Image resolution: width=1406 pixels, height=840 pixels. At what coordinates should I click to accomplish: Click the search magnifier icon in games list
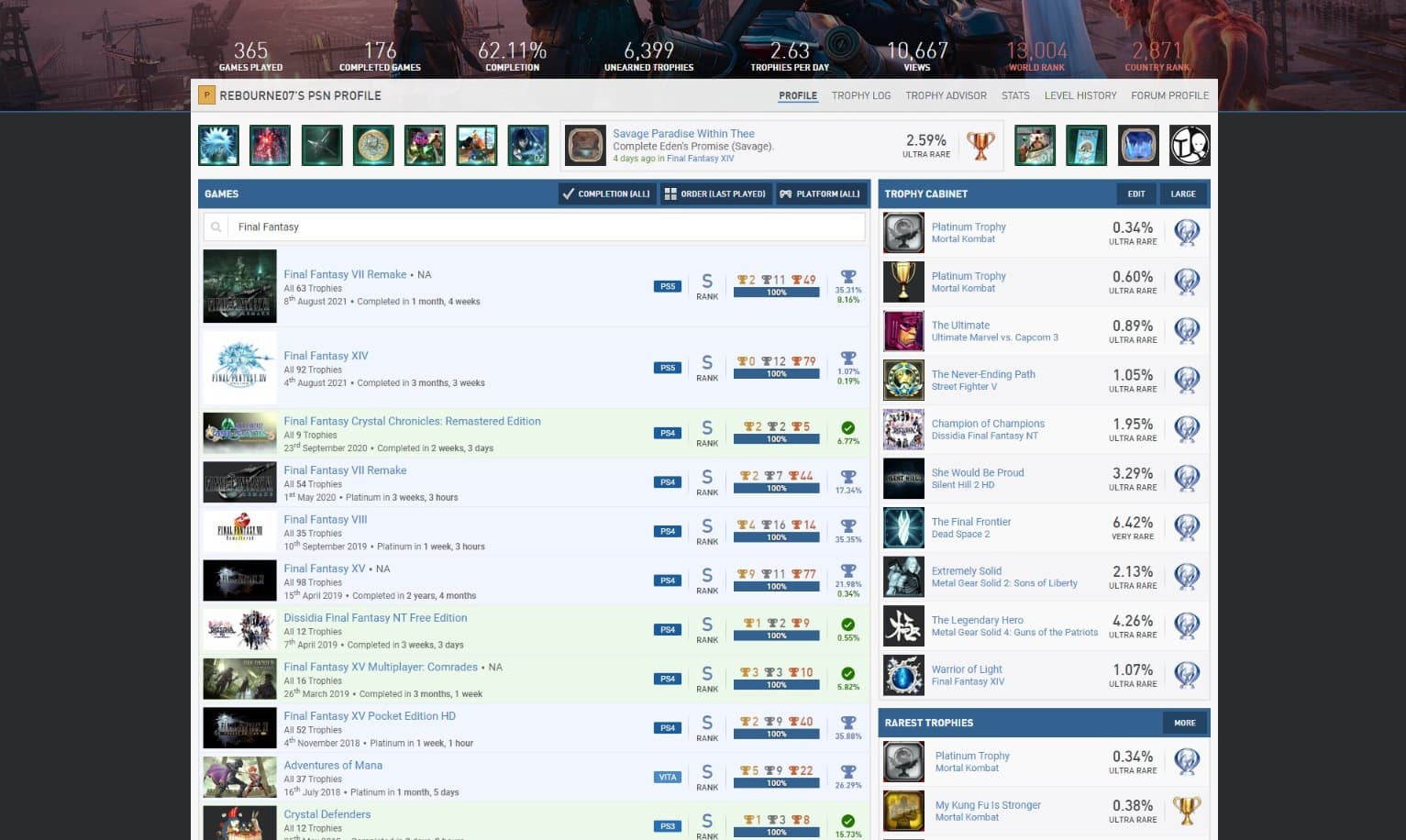pyautogui.click(x=216, y=227)
